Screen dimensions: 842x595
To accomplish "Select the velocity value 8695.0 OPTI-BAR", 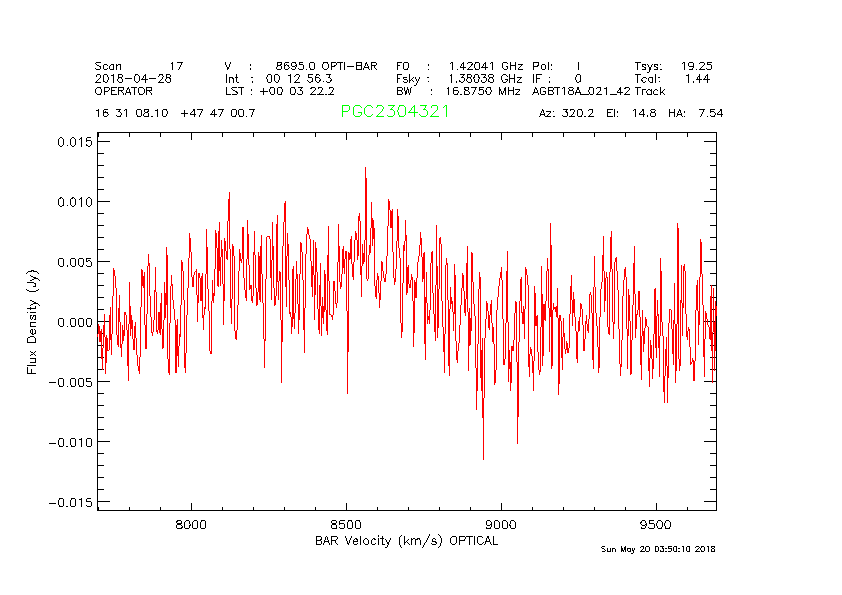I will pos(326,66).
